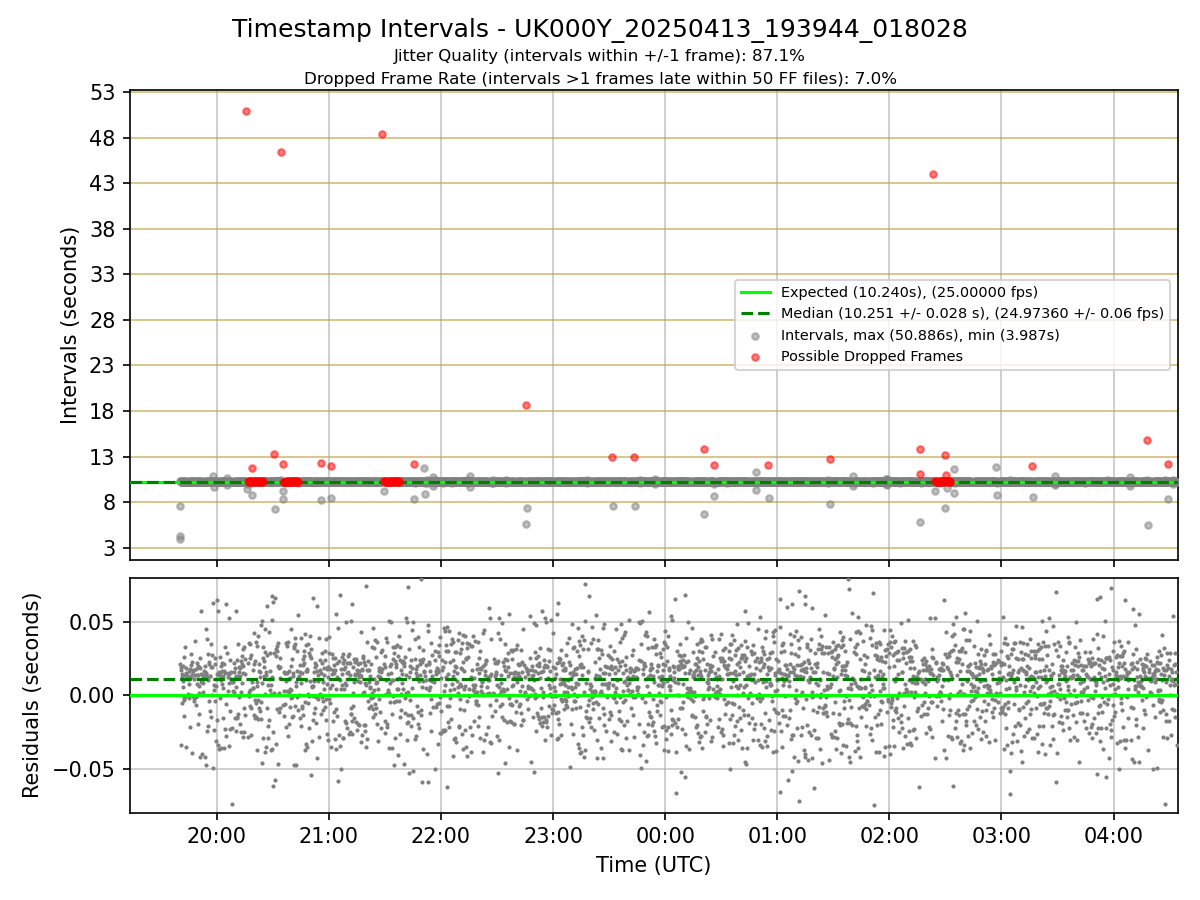Click the highest red point near 51 seconds
The width and height of the screenshot is (1200, 900).
(x=246, y=111)
